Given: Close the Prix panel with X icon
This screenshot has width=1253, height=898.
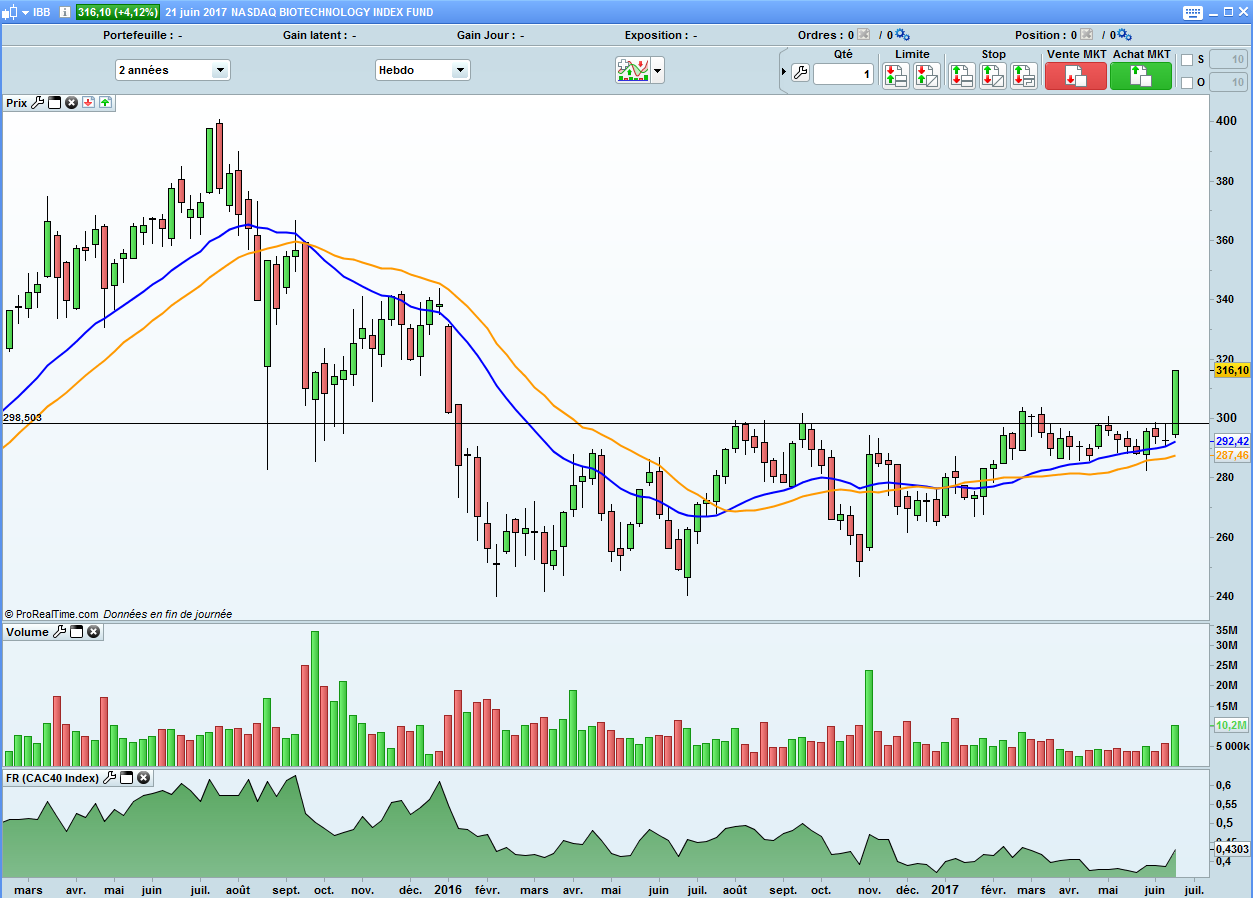Looking at the screenshot, I should [71, 102].
